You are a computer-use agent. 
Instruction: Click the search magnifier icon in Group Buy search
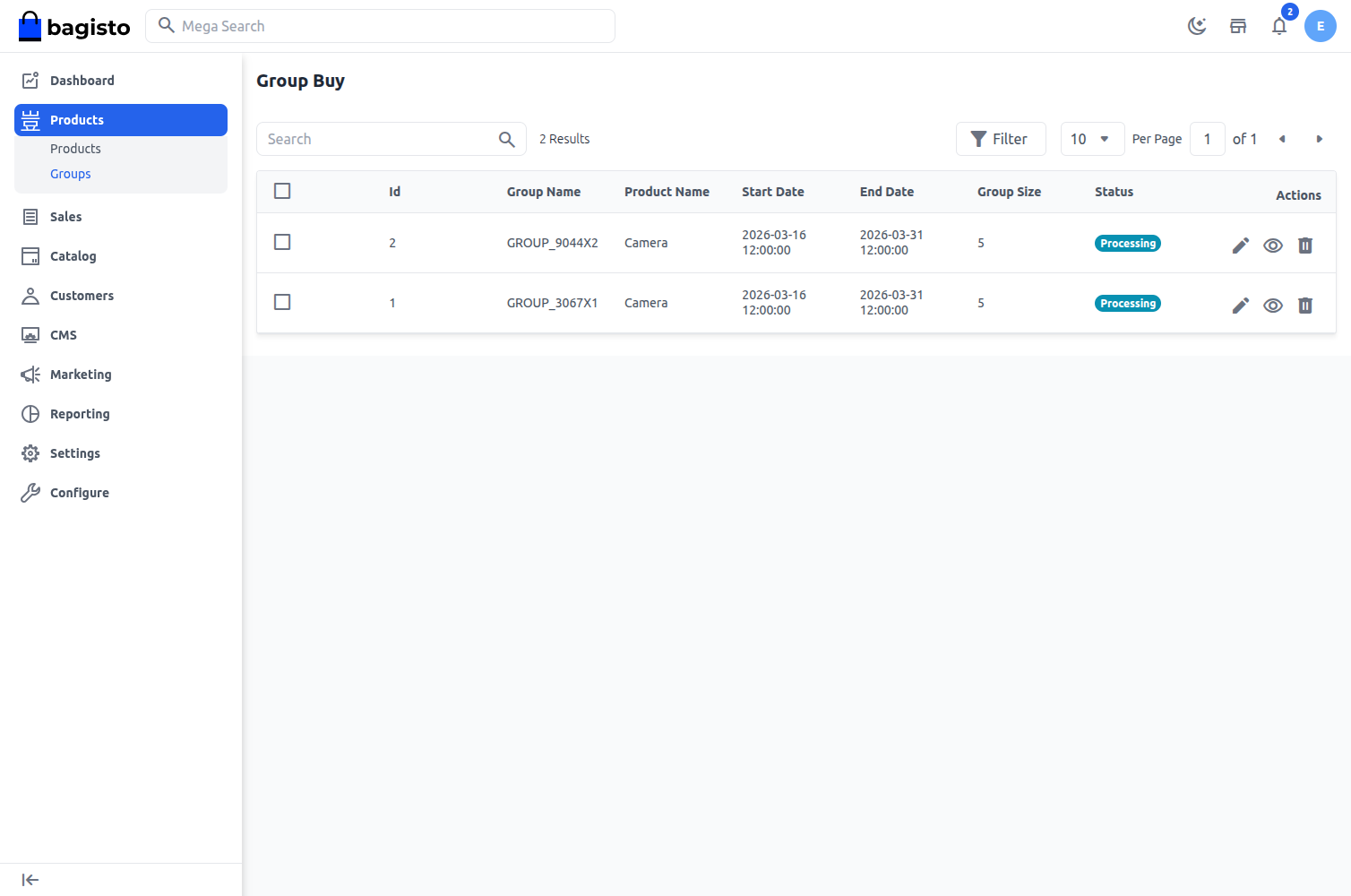[x=506, y=139]
